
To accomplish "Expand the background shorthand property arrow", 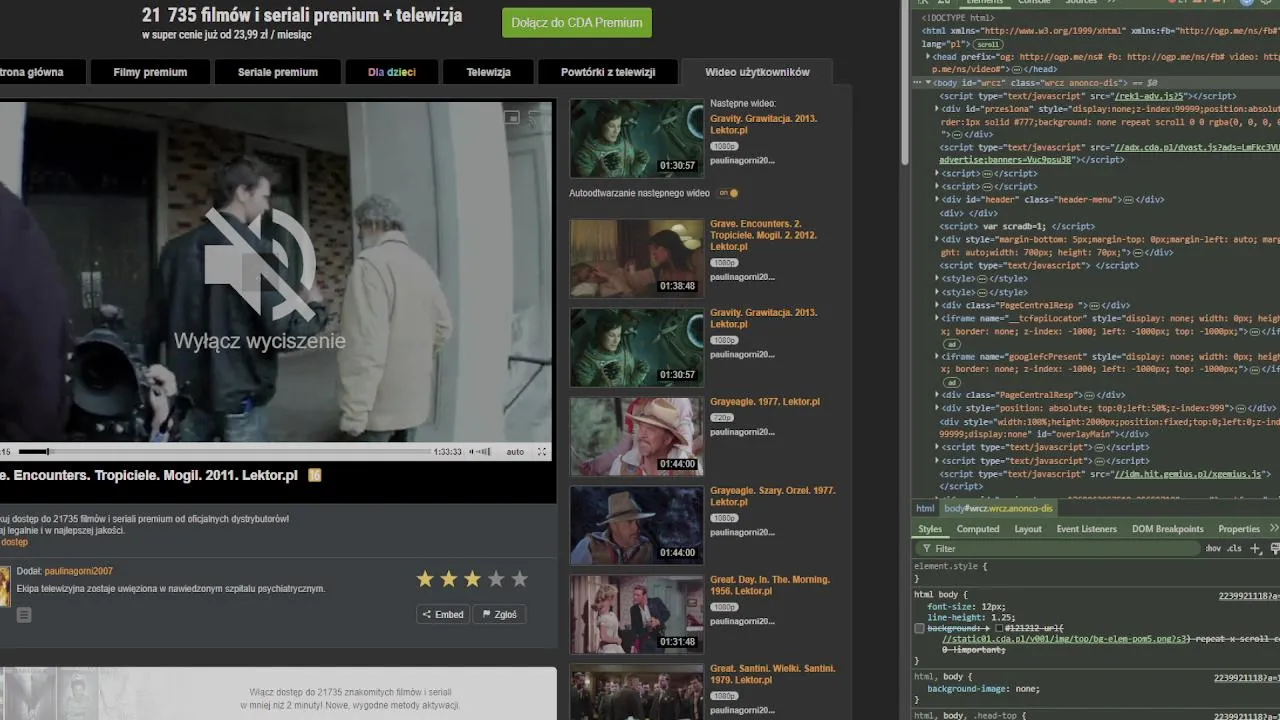I will point(988,628).
